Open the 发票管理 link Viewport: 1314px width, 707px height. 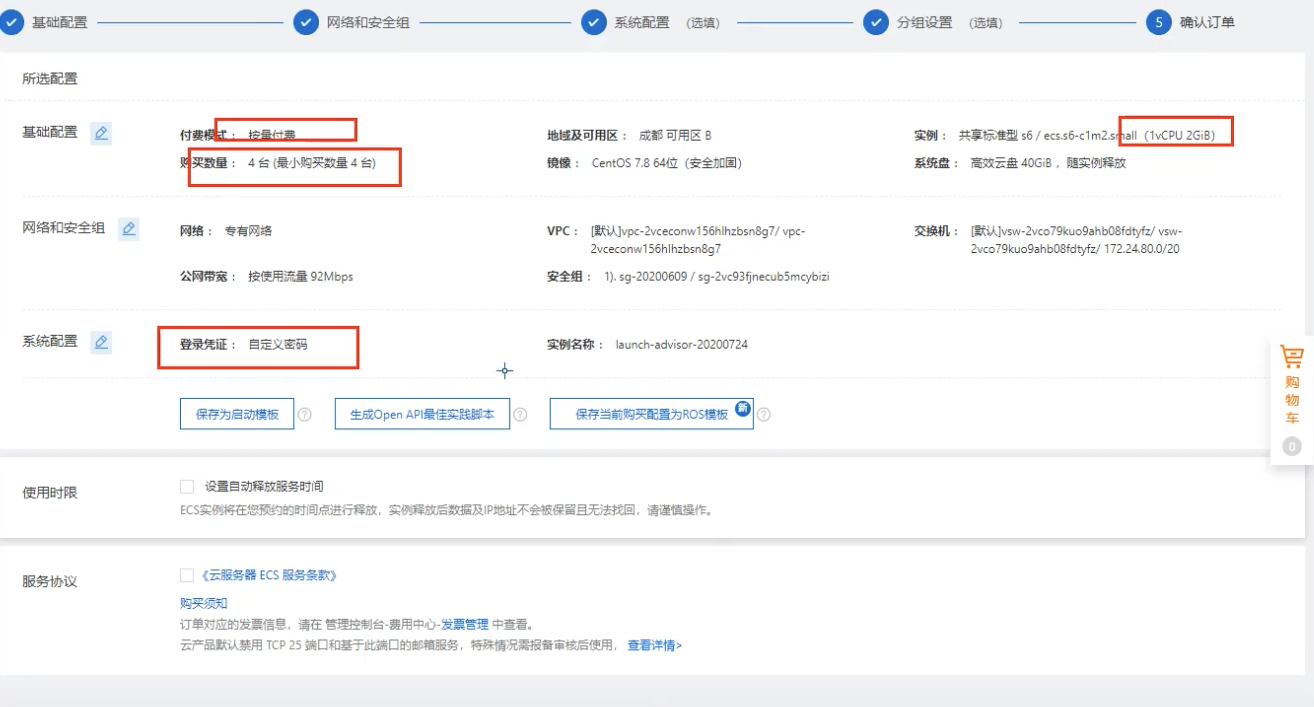(465, 624)
